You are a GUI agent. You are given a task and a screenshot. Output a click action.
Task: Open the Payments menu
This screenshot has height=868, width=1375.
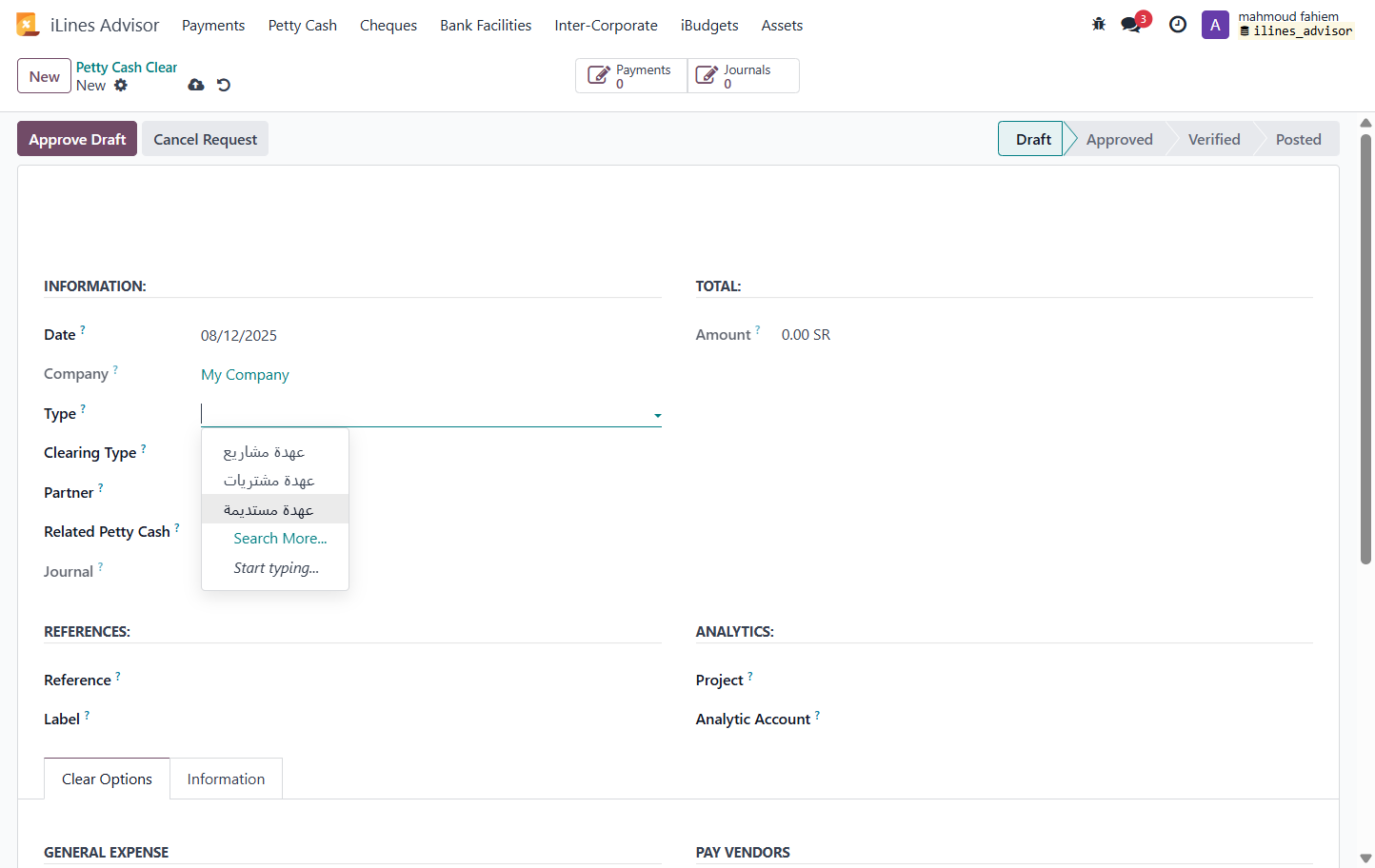point(213,26)
